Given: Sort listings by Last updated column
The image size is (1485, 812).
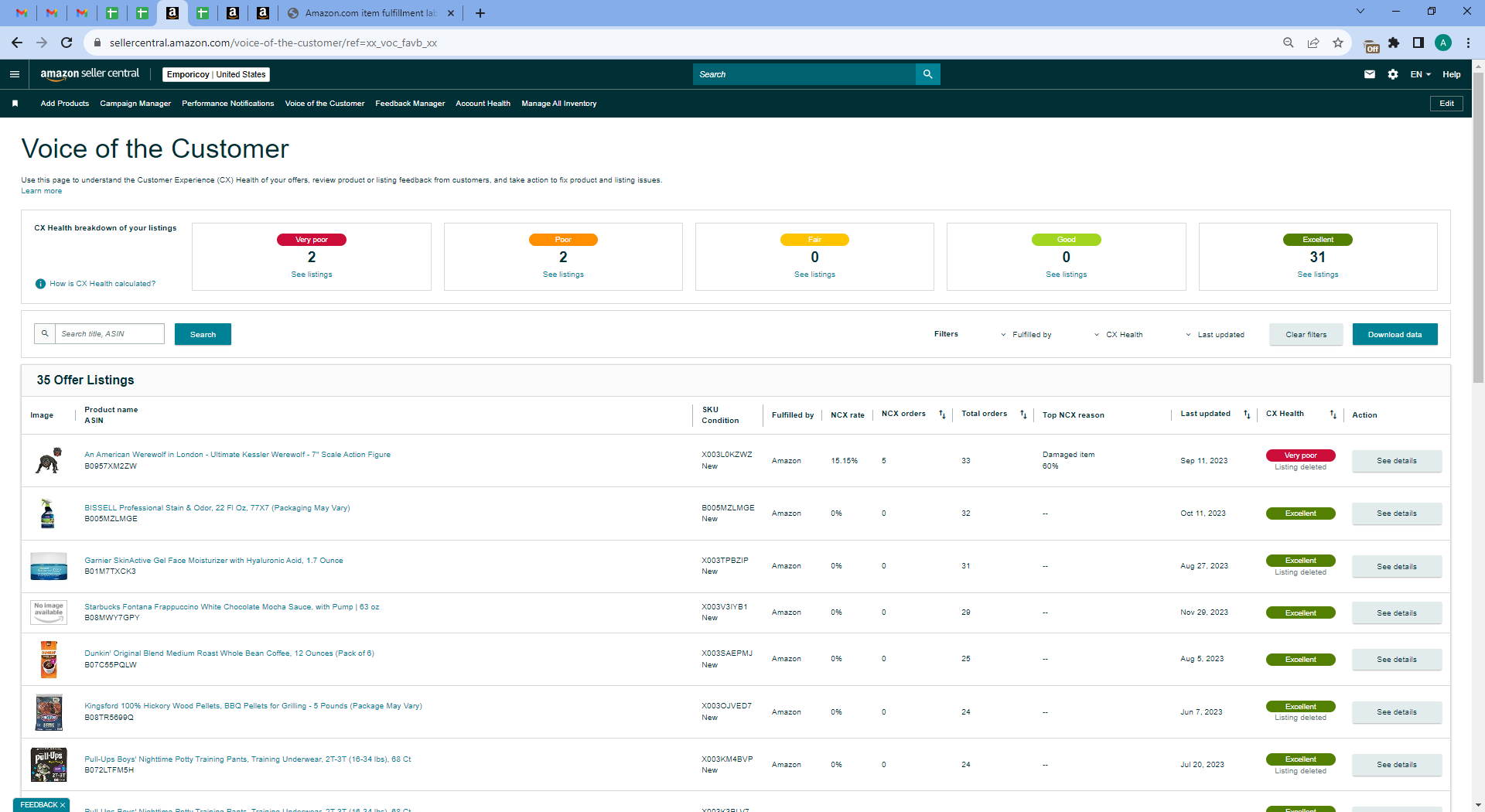Looking at the screenshot, I should (x=1247, y=415).
